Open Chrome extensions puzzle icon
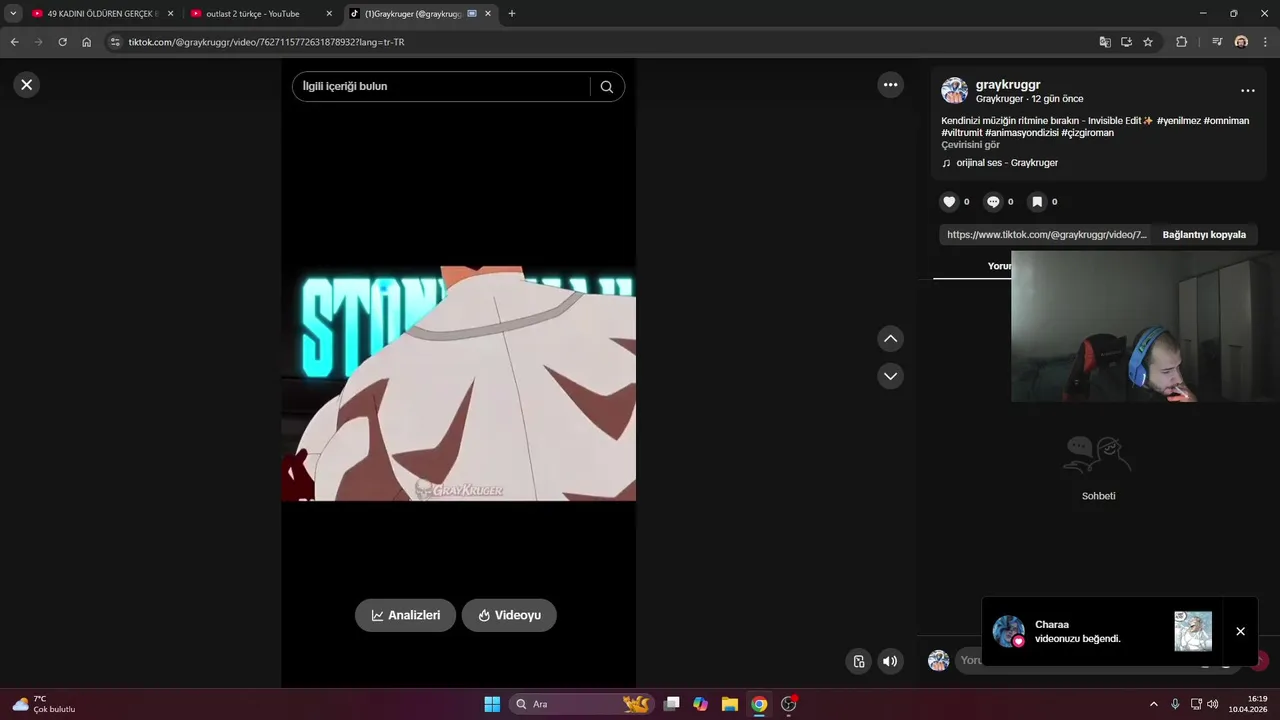Screen dimensions: 1280x720 click(x=1181, y=42)
